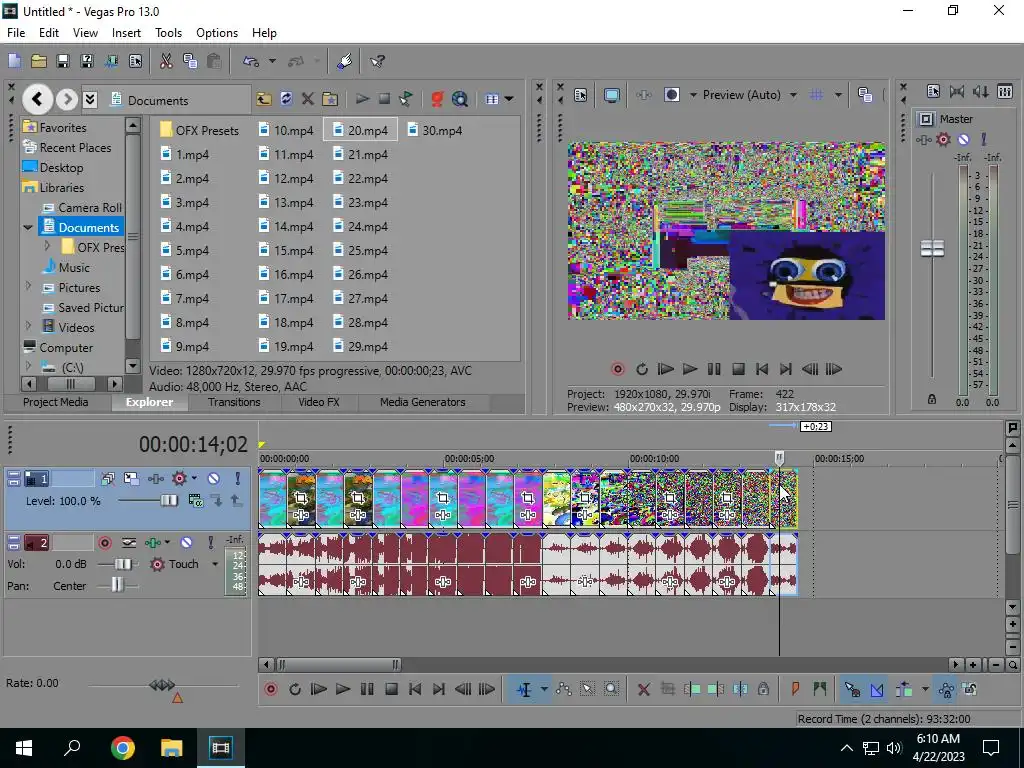Screen dimensions: 1024x768
Task: Open Google Chrome from the Windows taskbar
Action: [123, 748]
